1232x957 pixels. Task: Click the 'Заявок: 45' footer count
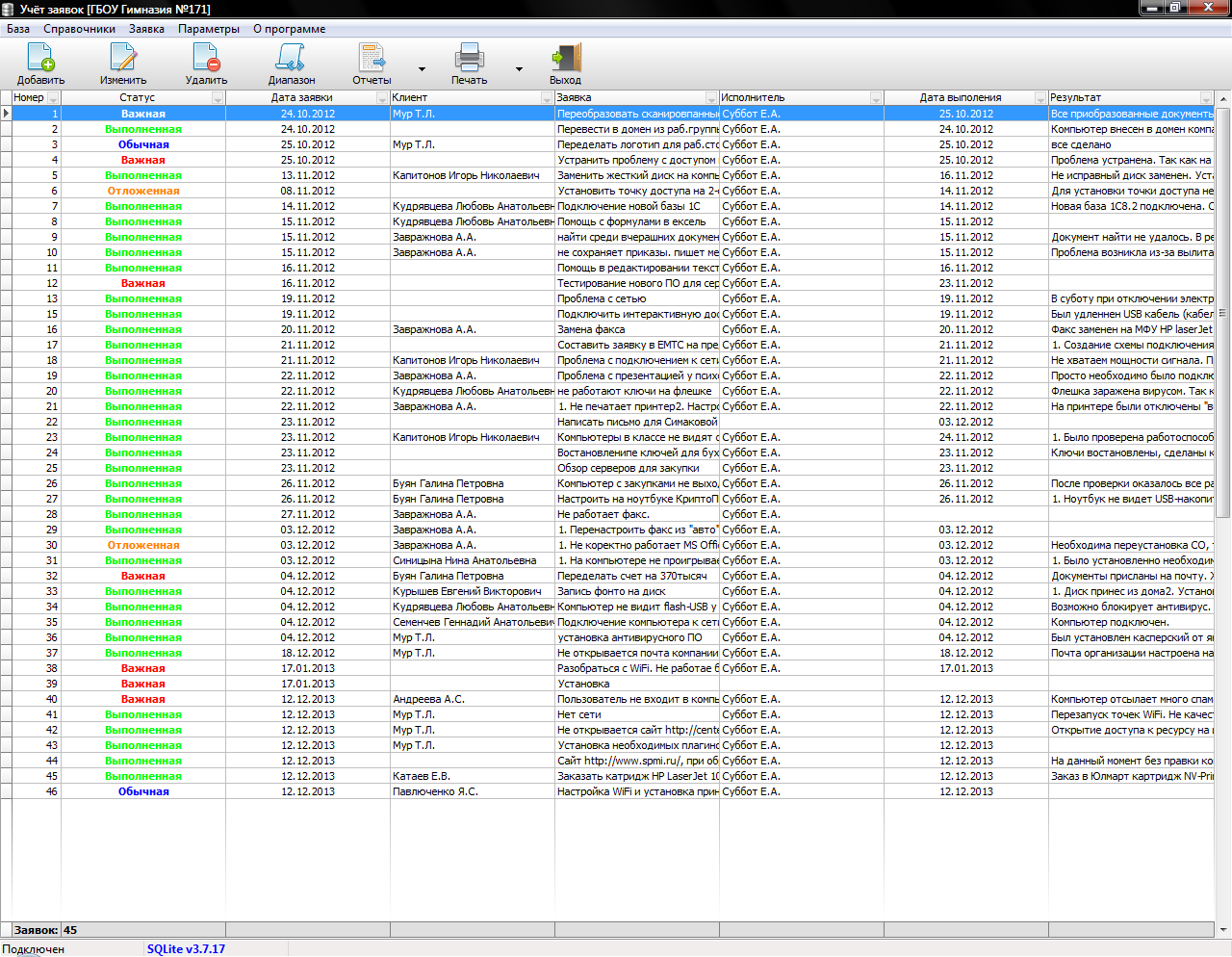point(45,930)
